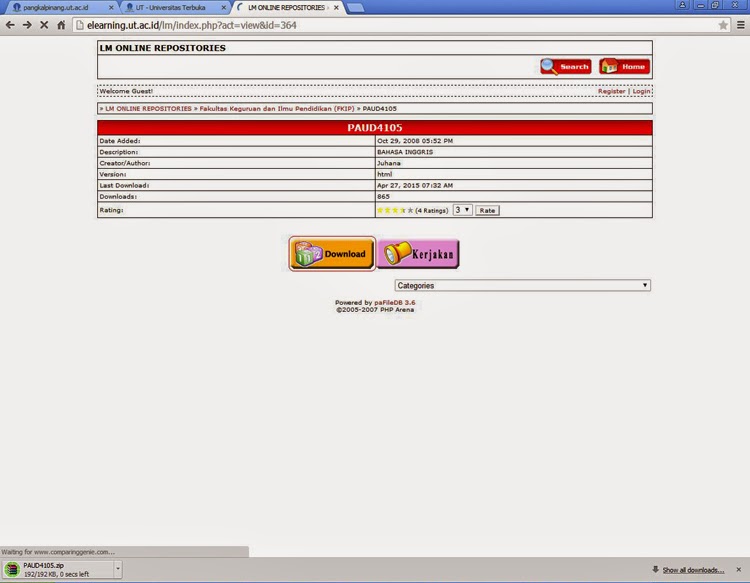Click the 'Apr 27, 2015 07:32 AM' value
Screen dimensions: 750x583
point(415,186)
